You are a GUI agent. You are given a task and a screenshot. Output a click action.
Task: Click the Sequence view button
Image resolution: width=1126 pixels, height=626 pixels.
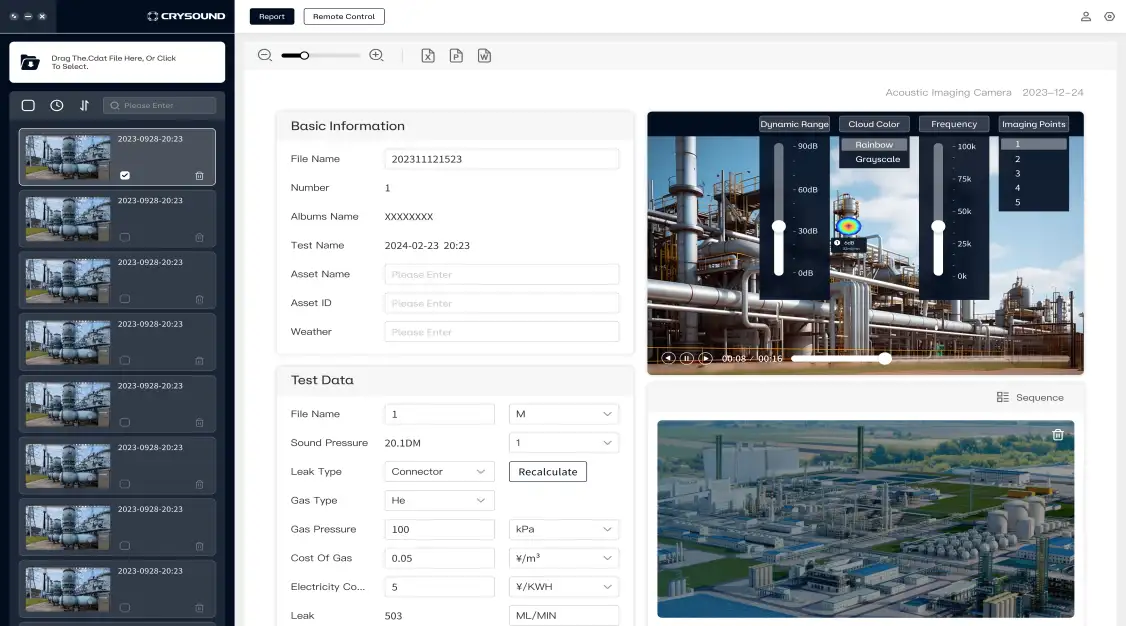1030,397
